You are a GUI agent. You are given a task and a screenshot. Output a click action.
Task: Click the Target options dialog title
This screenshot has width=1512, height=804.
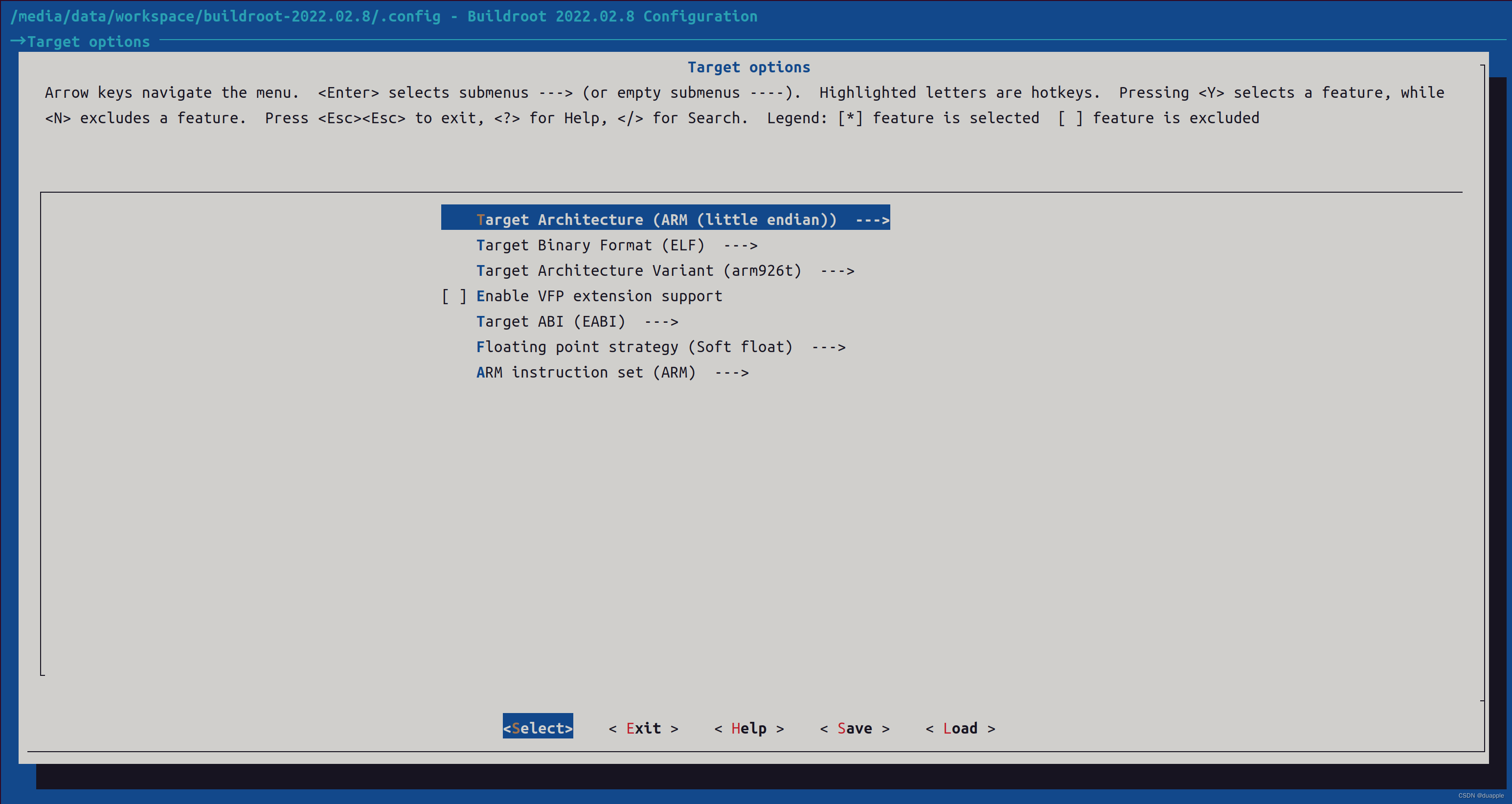[748, 67]
